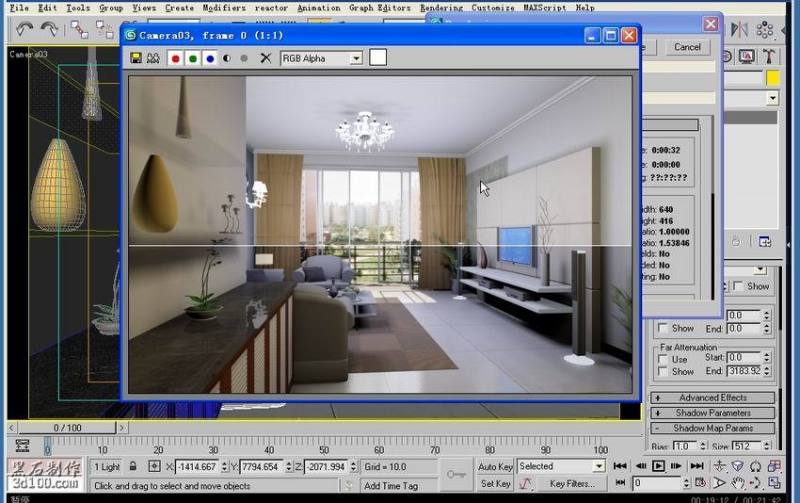Click the Selection Lock icon in the status bar
This screenshot has width=800, height=503.
click(133, 466)
